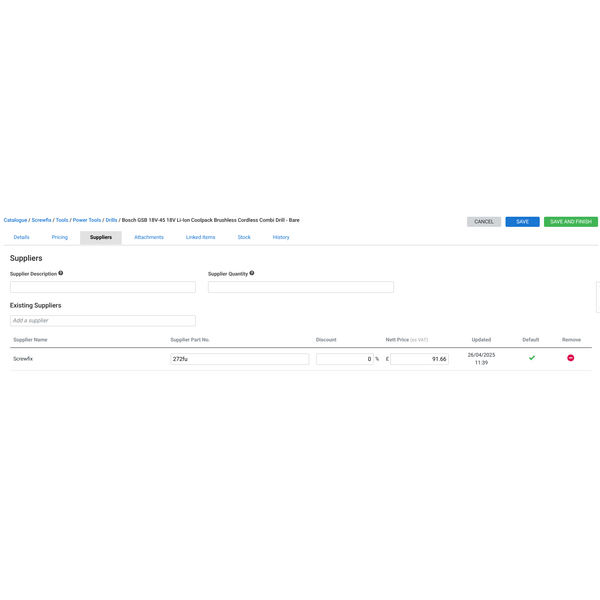This screenshot has width=600, height=600.
Task: Open the Attachments tab
Action: tap(149, 237)
